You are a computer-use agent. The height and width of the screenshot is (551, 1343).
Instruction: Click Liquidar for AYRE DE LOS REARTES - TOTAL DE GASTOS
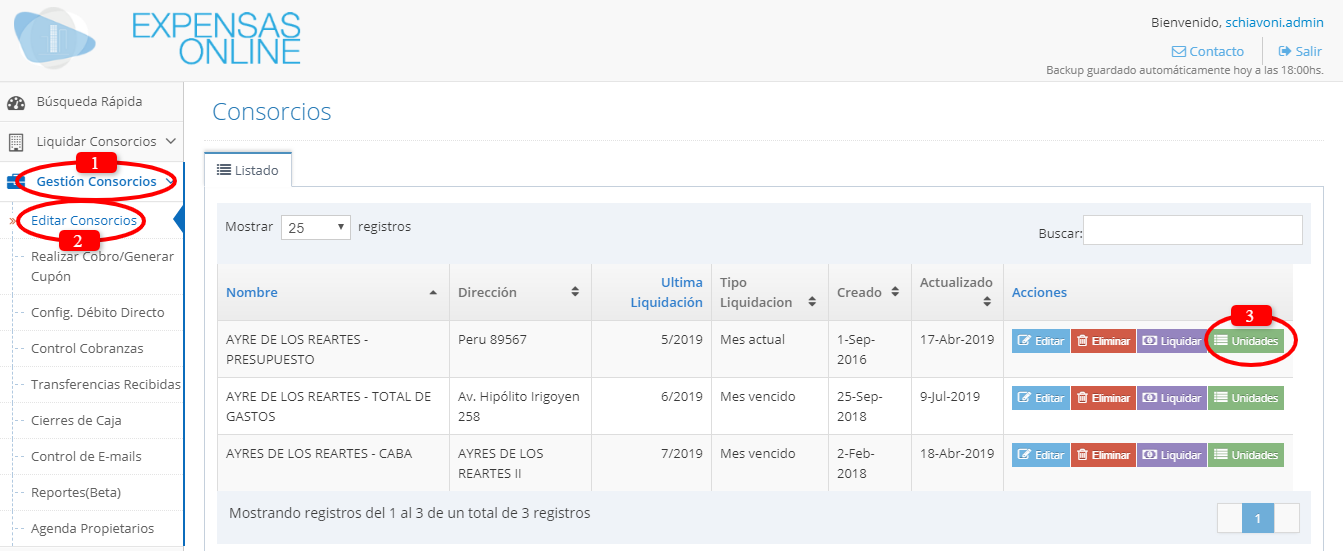click(1171, 398)
